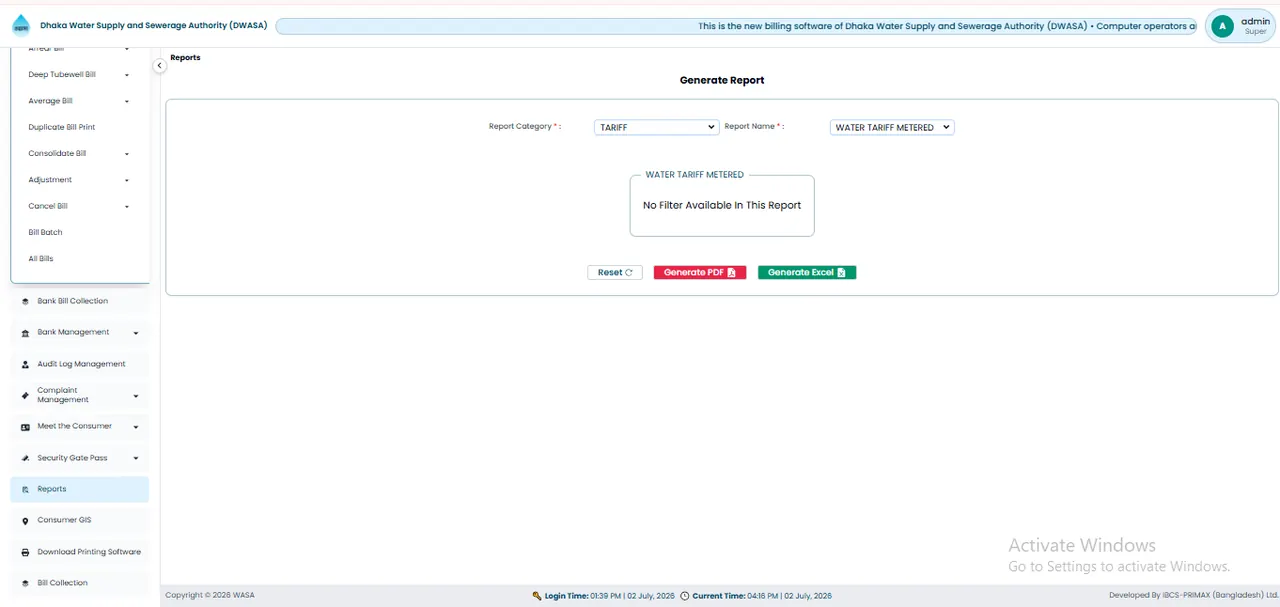The height and width of the screenshot is (607, 1280).
Task: Click the Generate Excel button
Action: pos(807,272)
